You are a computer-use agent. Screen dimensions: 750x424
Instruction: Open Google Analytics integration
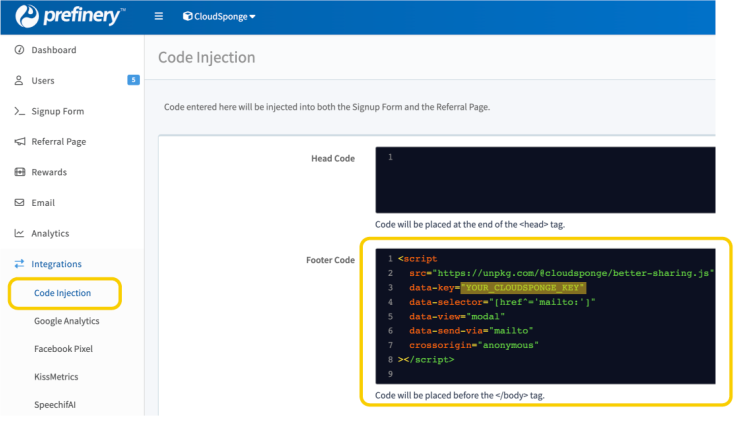[x=67, y=322]
